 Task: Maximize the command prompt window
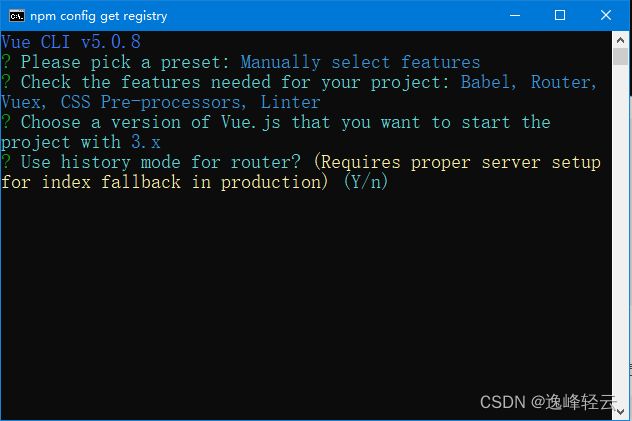560,15
